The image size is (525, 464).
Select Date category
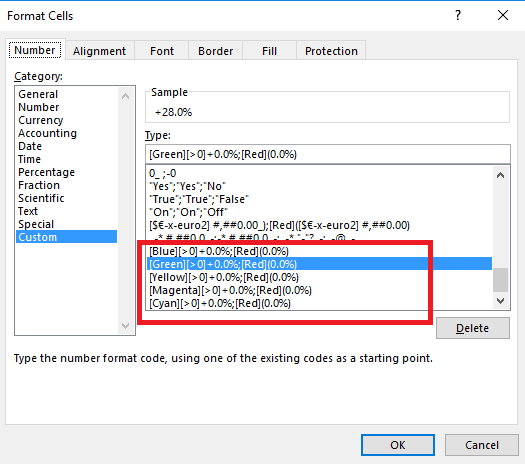67,146
